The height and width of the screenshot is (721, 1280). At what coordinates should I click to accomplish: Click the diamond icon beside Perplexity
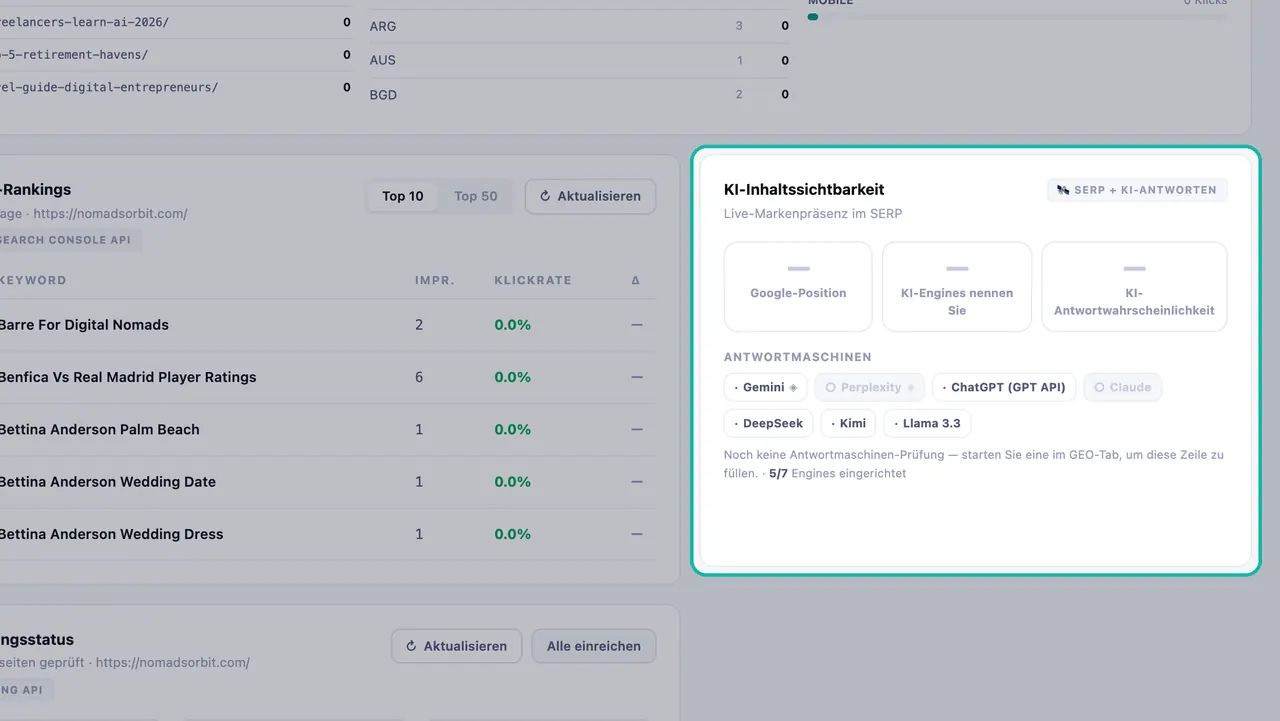pyautogui.click(x=910, y=387)
